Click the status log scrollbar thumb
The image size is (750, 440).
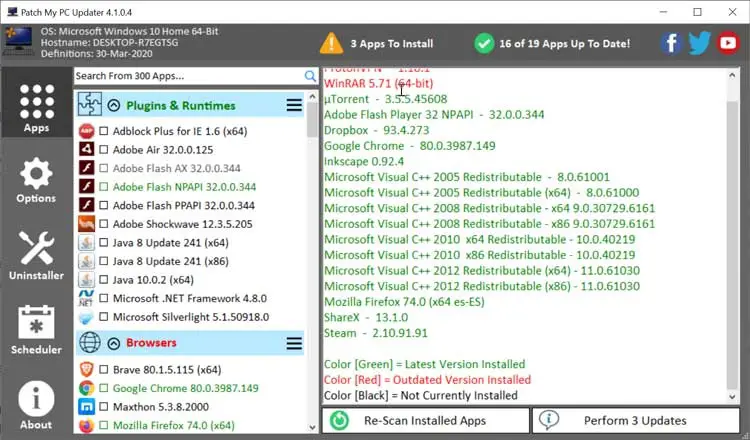pyautogui.click(x=732, y=245)
